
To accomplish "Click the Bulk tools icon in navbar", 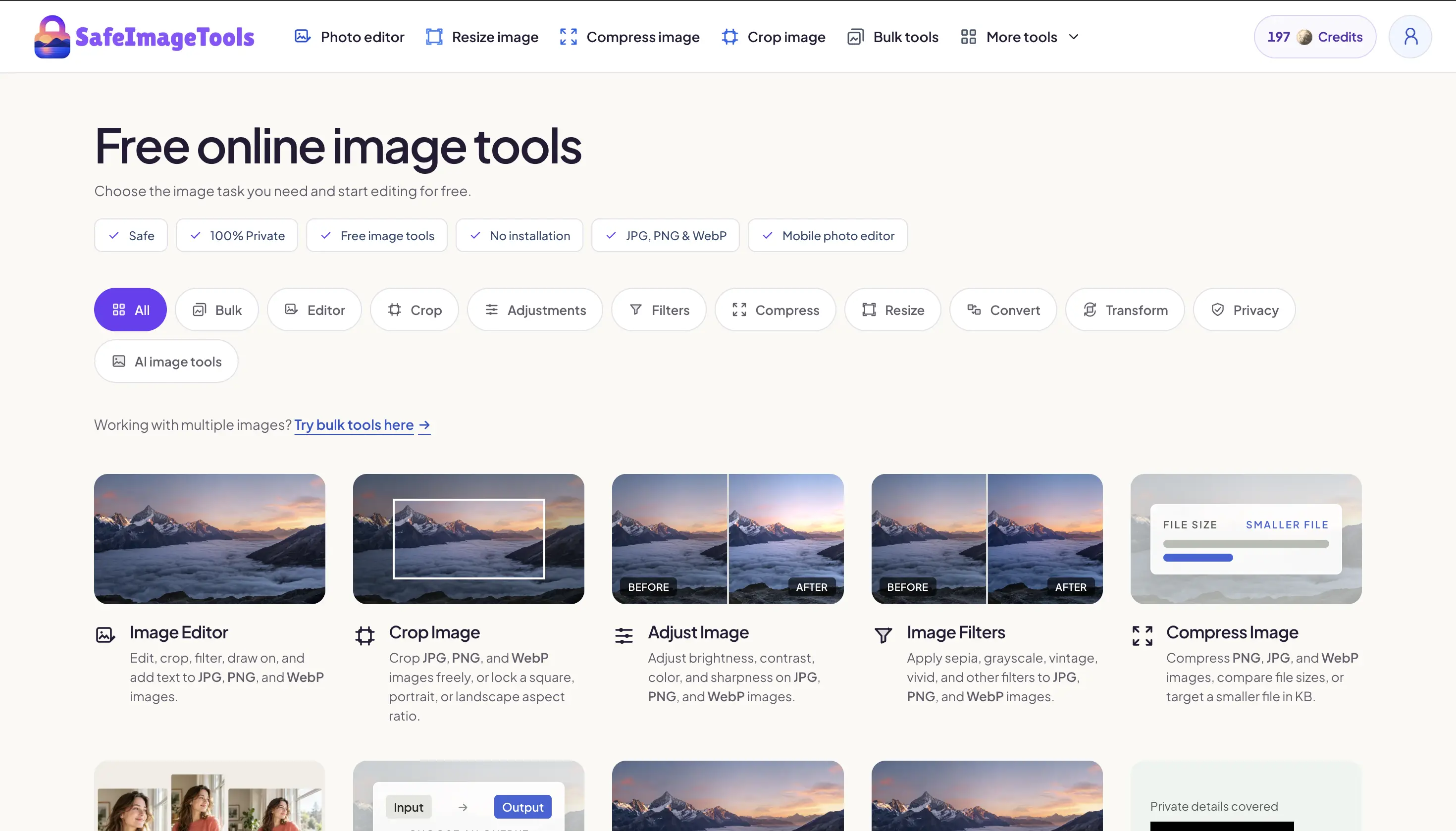I will click(x=855, y=37).
